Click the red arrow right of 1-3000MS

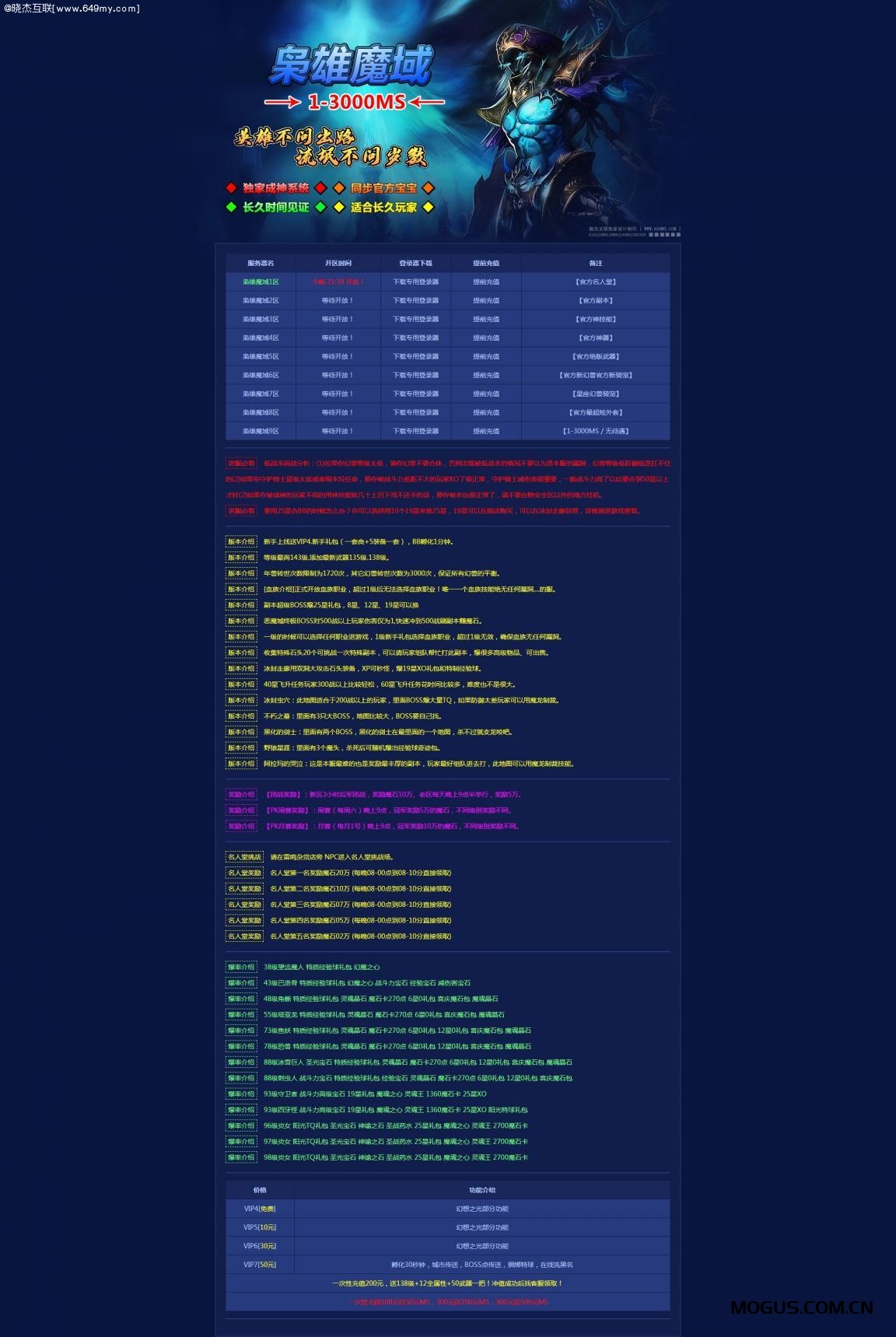tap(427, 103)
